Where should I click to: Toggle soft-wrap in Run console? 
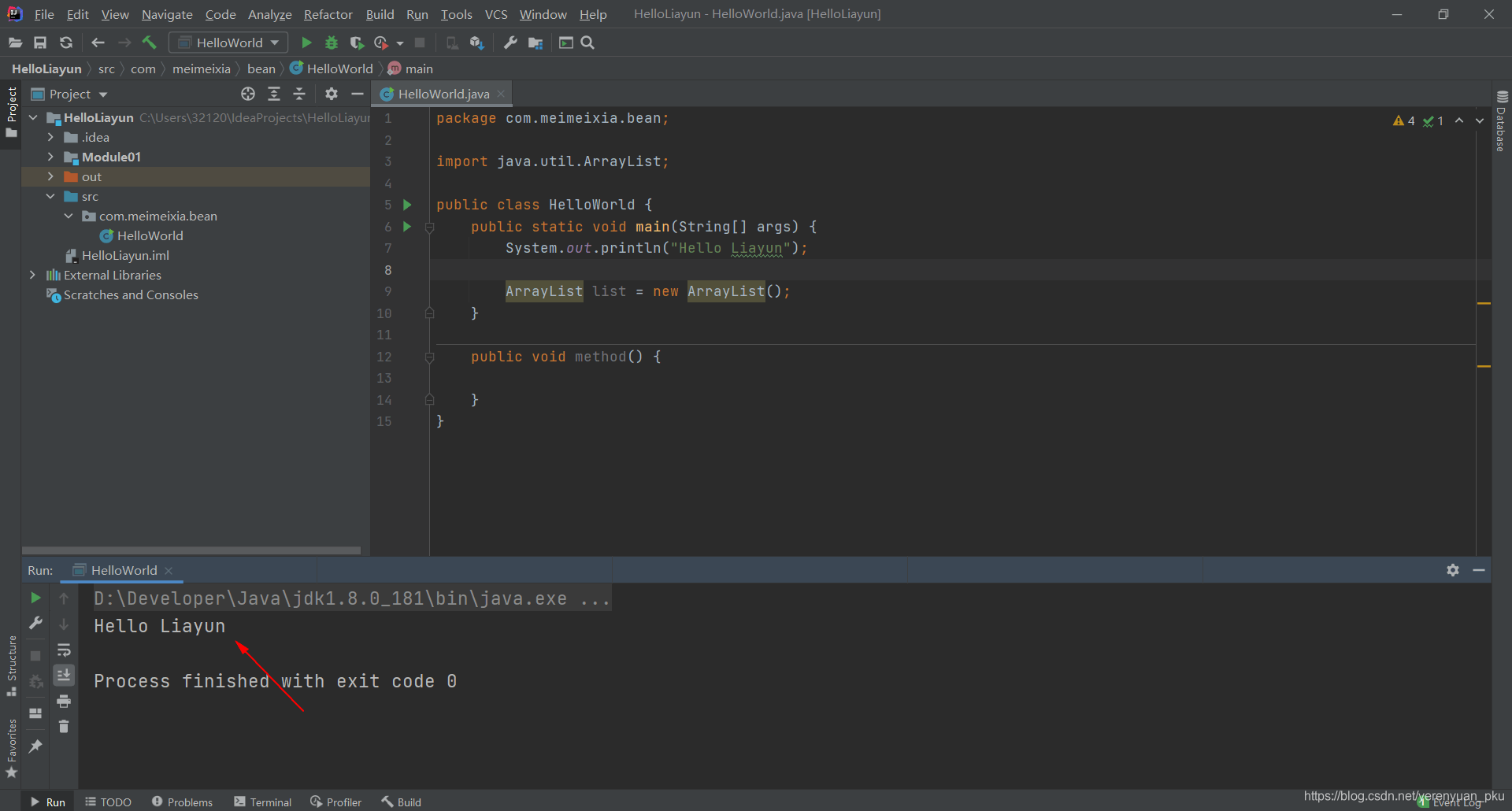(64, 650)
